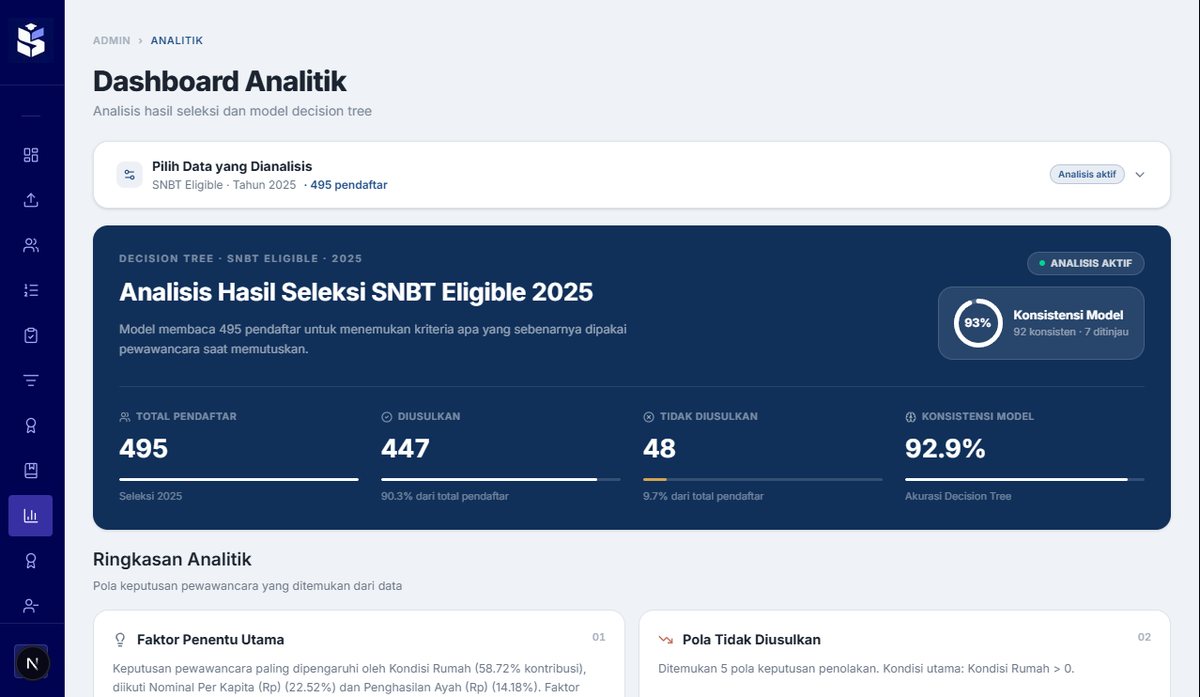
Task: Open the users icon in sidebar
Action: pyautogui.click(x=31, y=245)
